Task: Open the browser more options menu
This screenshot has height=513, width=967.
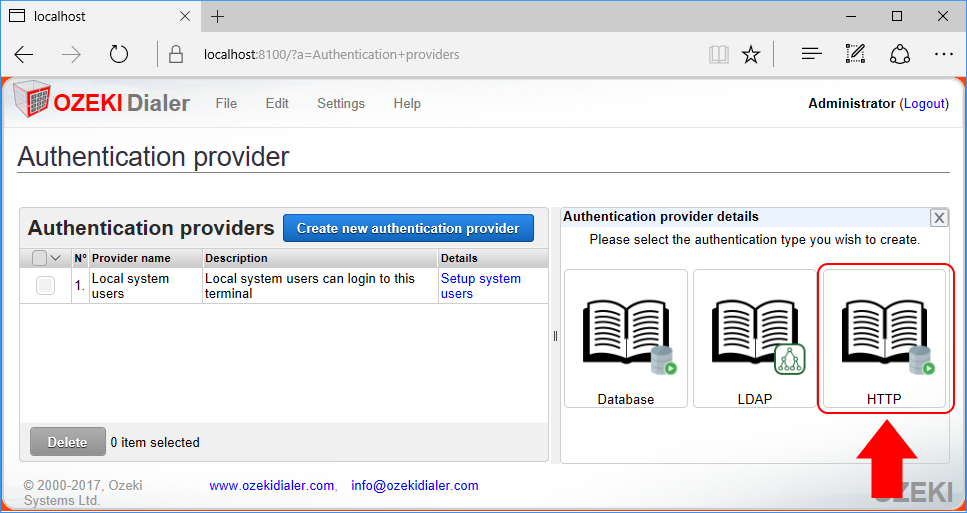Action: click(942, 54)
